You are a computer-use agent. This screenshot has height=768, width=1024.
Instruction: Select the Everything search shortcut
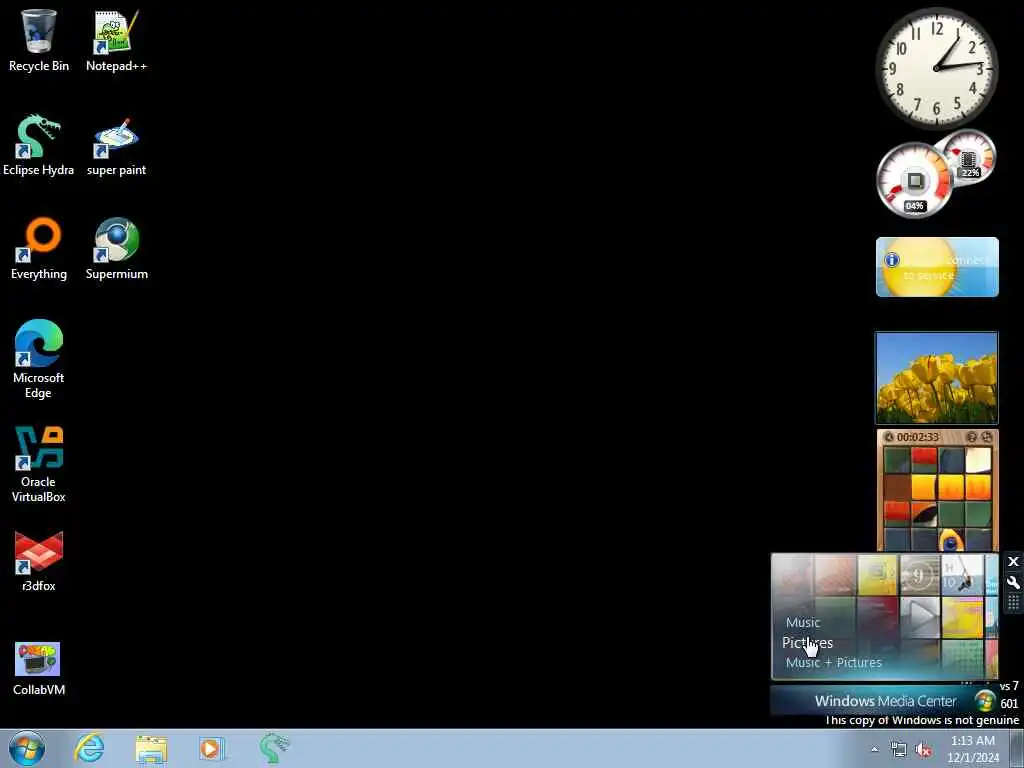(39, 249)
